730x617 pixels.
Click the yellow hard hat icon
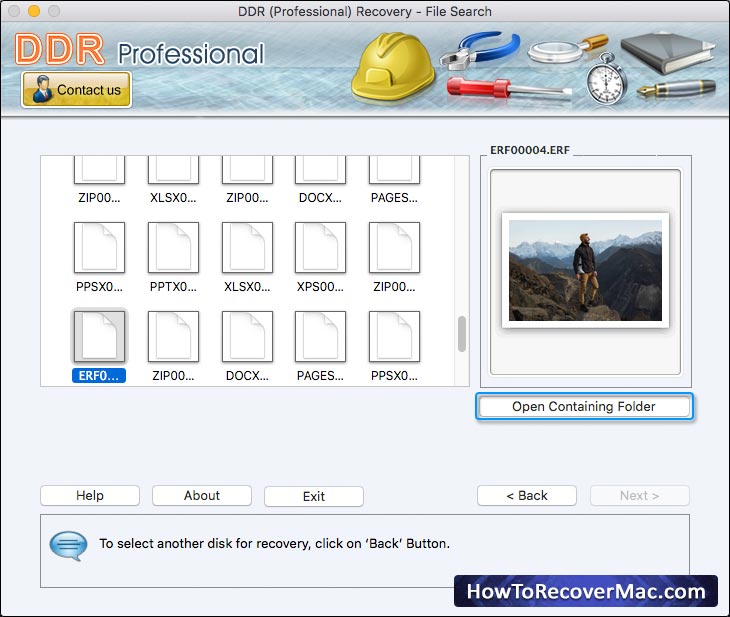pos(393,65)
